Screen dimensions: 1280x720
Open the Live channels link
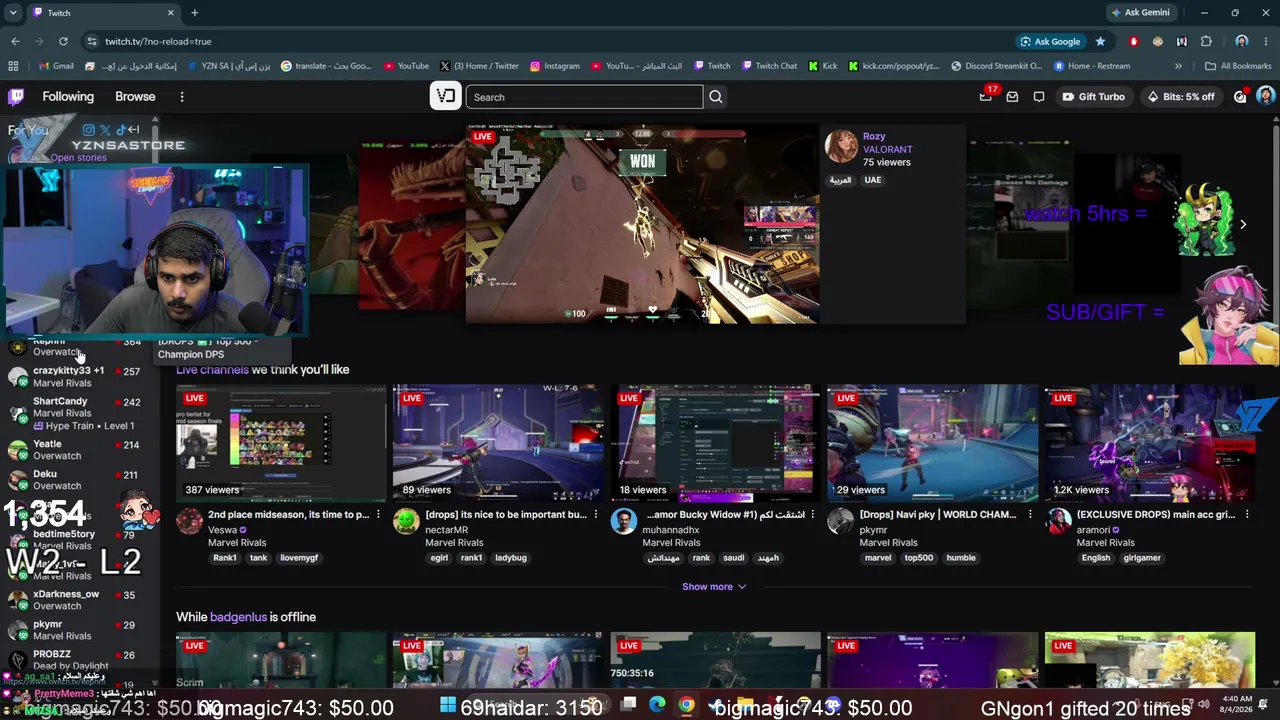pos(212,370)
